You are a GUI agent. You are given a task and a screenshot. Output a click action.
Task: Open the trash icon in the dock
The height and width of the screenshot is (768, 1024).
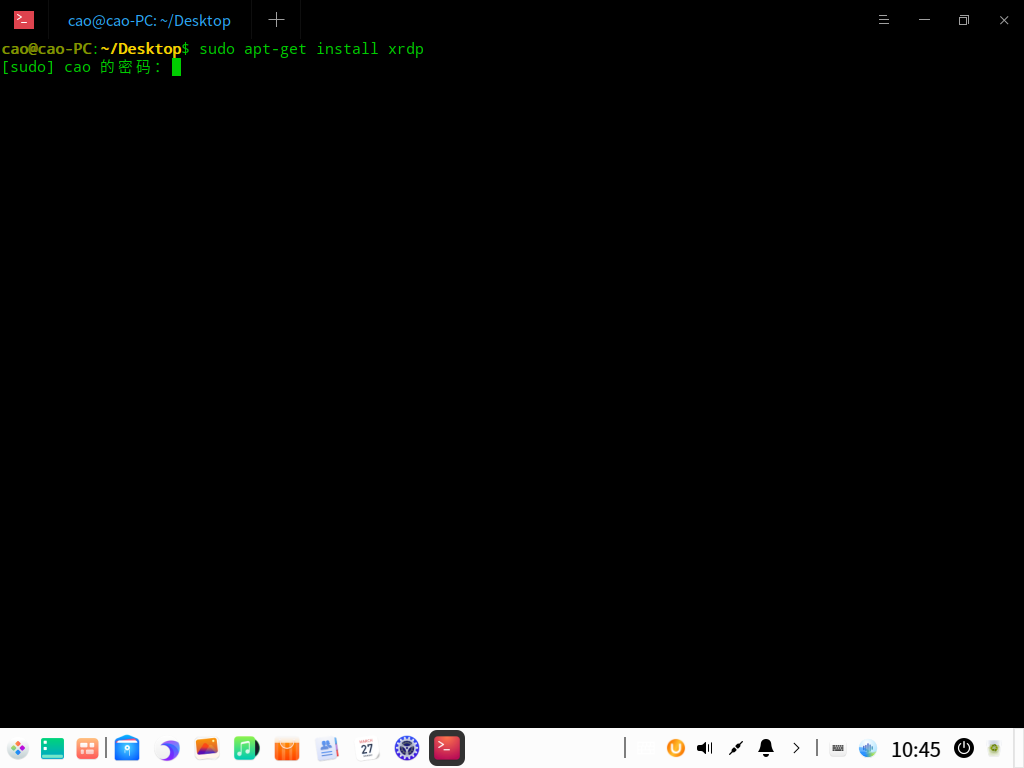coord(994,748)
